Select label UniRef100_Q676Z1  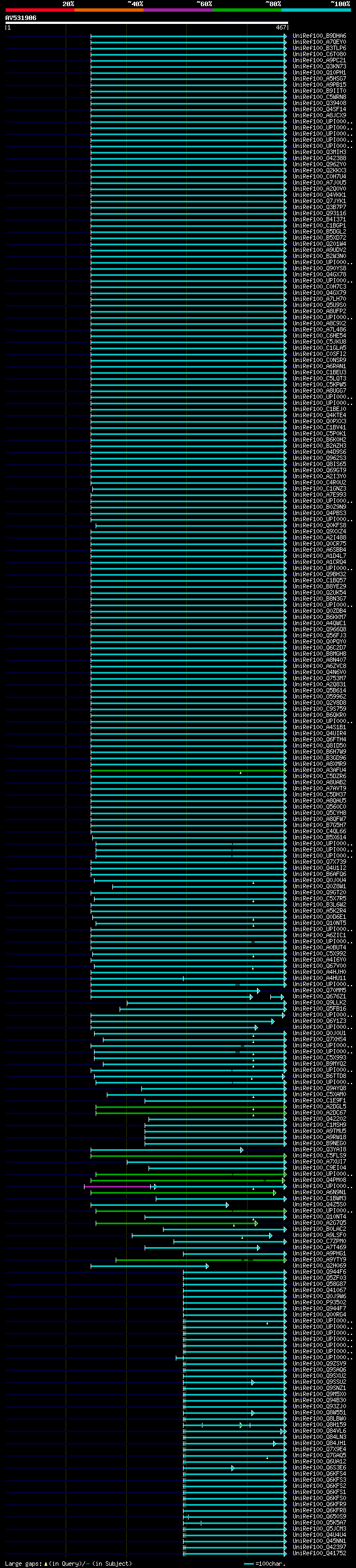[319, 996]
